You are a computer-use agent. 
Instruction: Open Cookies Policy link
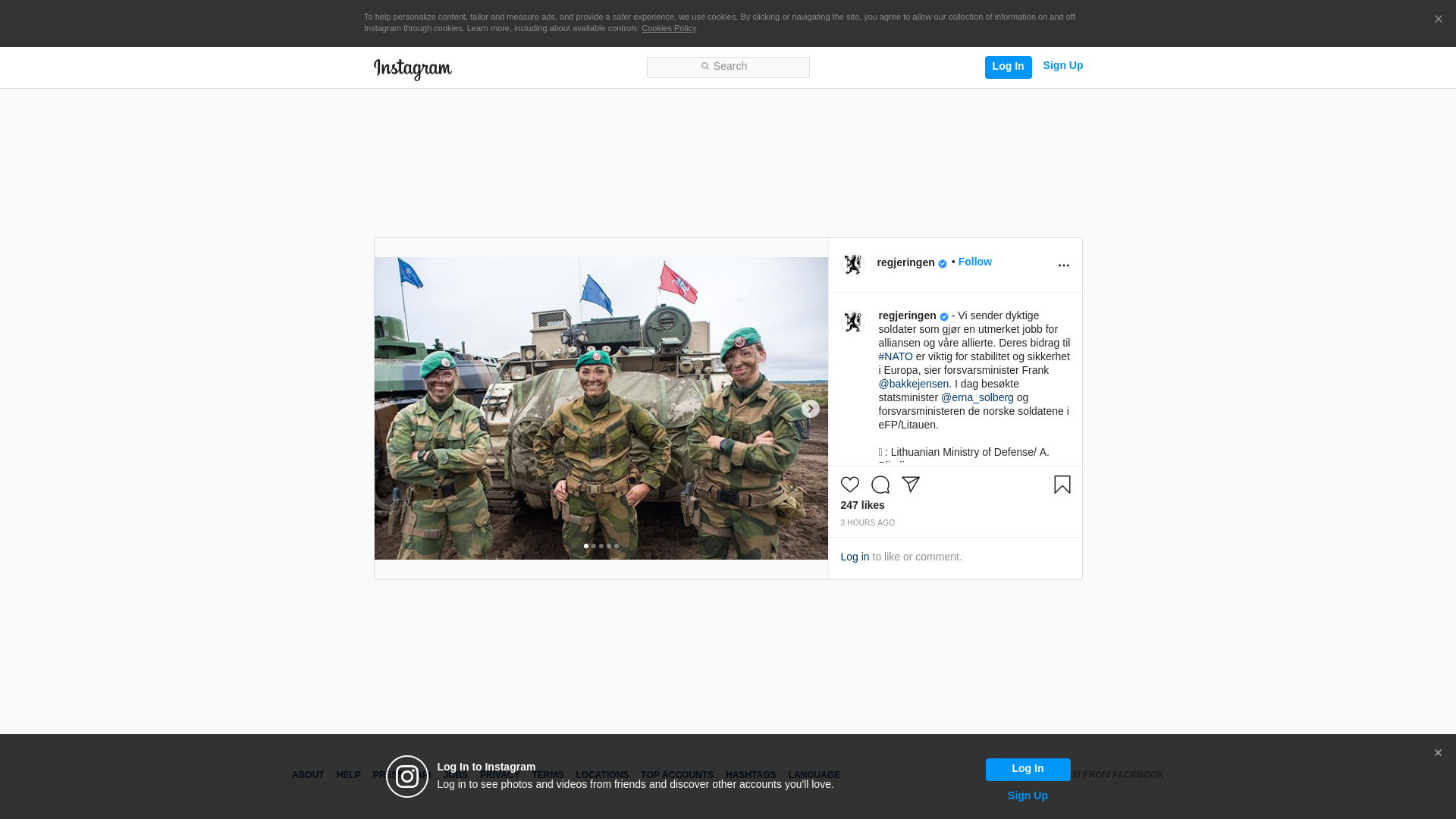668,28
